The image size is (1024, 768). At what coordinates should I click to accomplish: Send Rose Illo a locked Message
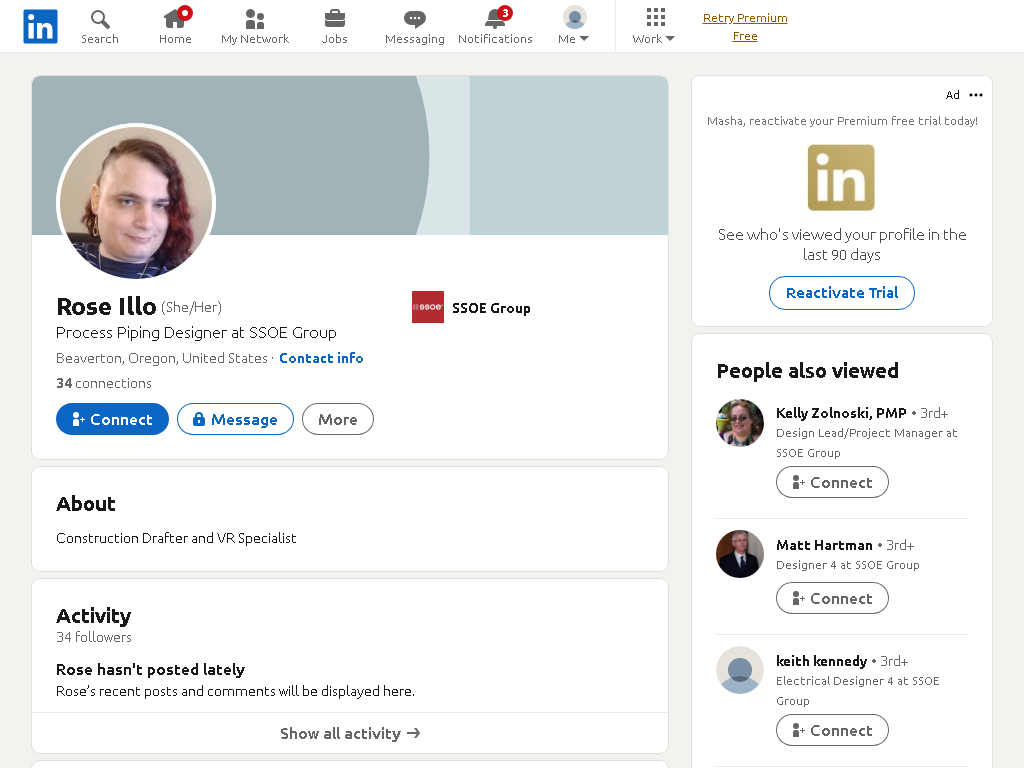tap(235, 419)
